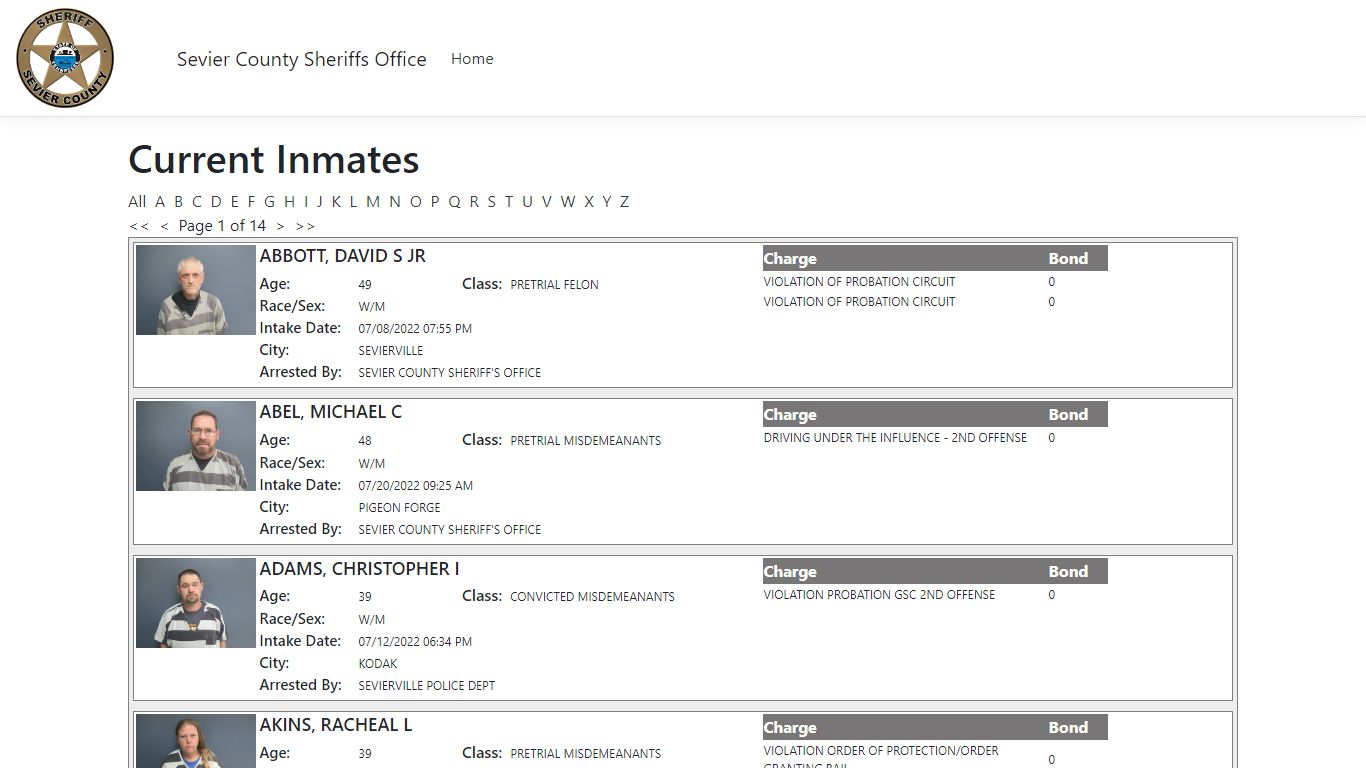
Task: Filter inmates by letter V
Action: [x=547, y=201]
